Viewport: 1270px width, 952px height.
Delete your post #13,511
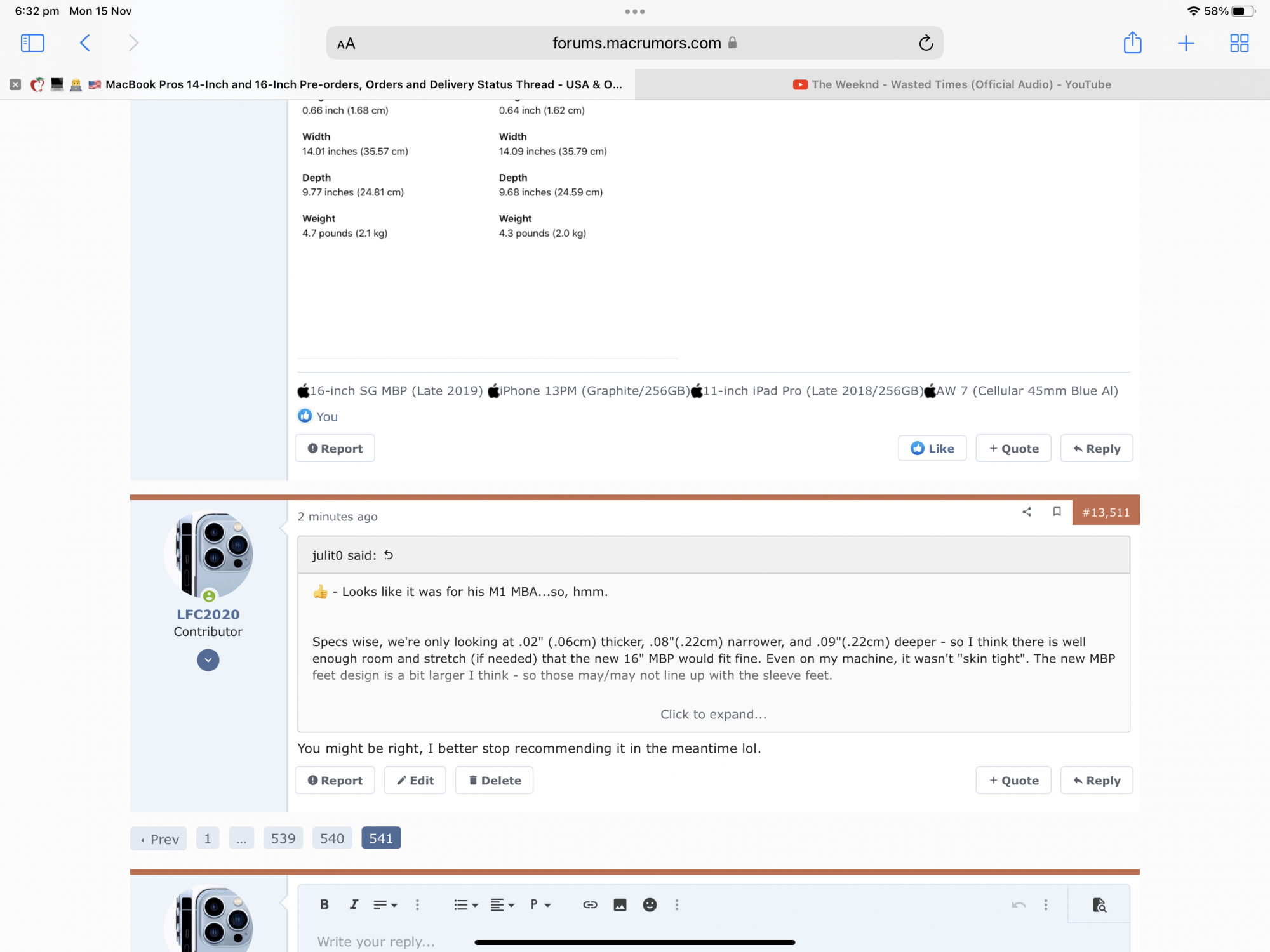[494, 781]
